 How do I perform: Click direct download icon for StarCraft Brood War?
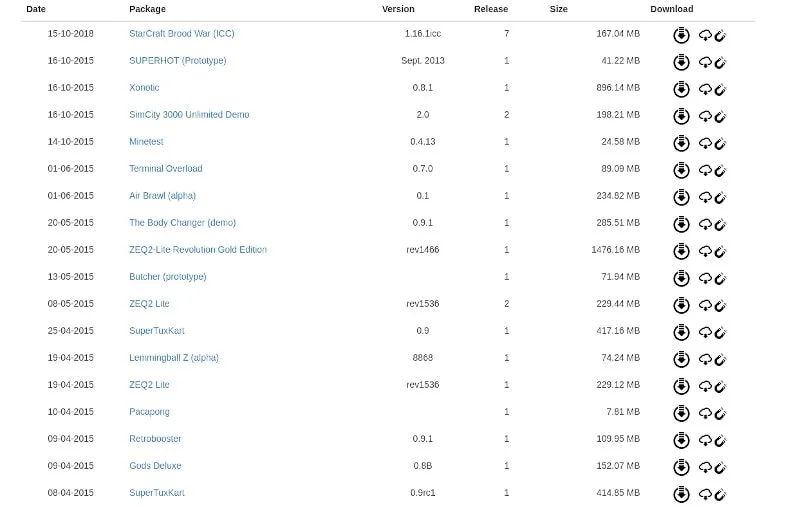pos(681,35)
